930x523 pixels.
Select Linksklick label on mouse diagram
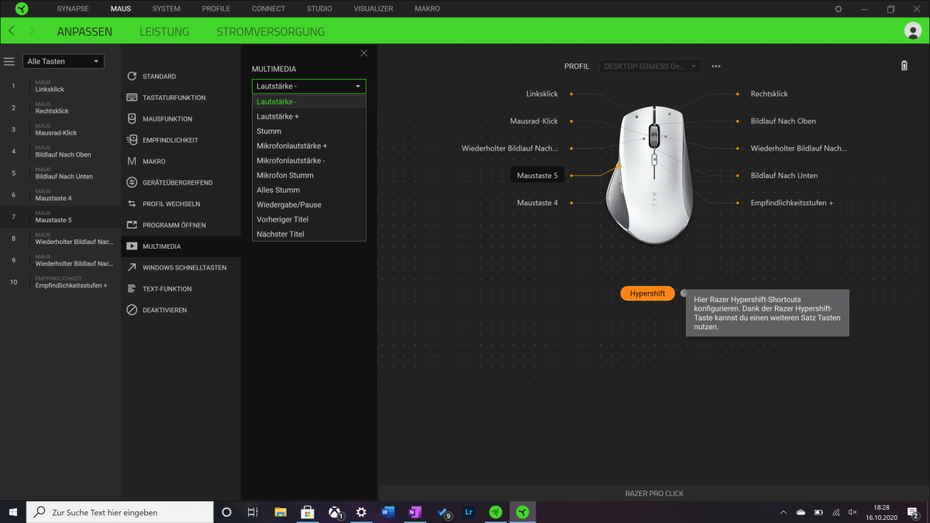click(542, 94)
